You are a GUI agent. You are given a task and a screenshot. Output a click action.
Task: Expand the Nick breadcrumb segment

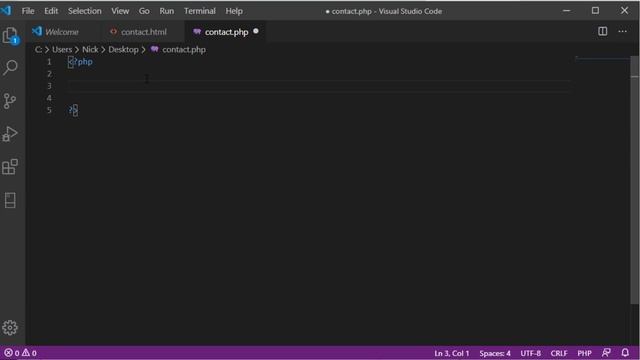coord(90,49)
